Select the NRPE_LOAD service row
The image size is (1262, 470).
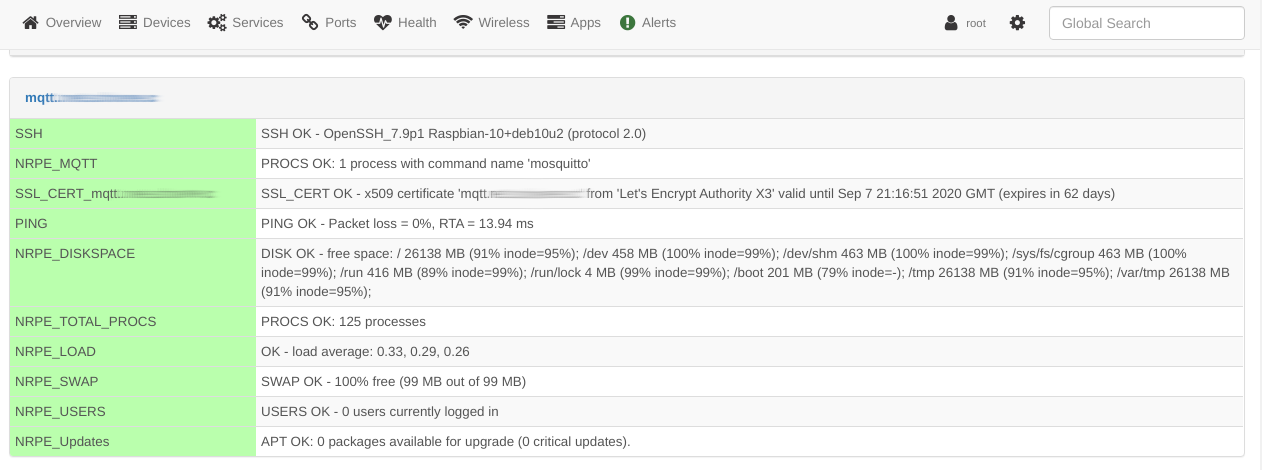coord(627,352)
